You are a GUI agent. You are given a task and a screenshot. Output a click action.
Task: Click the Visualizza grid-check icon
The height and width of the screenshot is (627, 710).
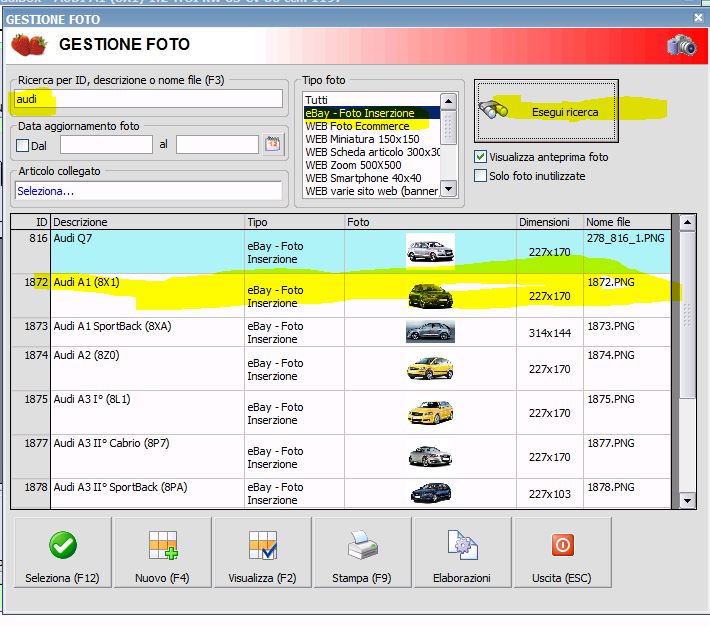pos(263,545)
